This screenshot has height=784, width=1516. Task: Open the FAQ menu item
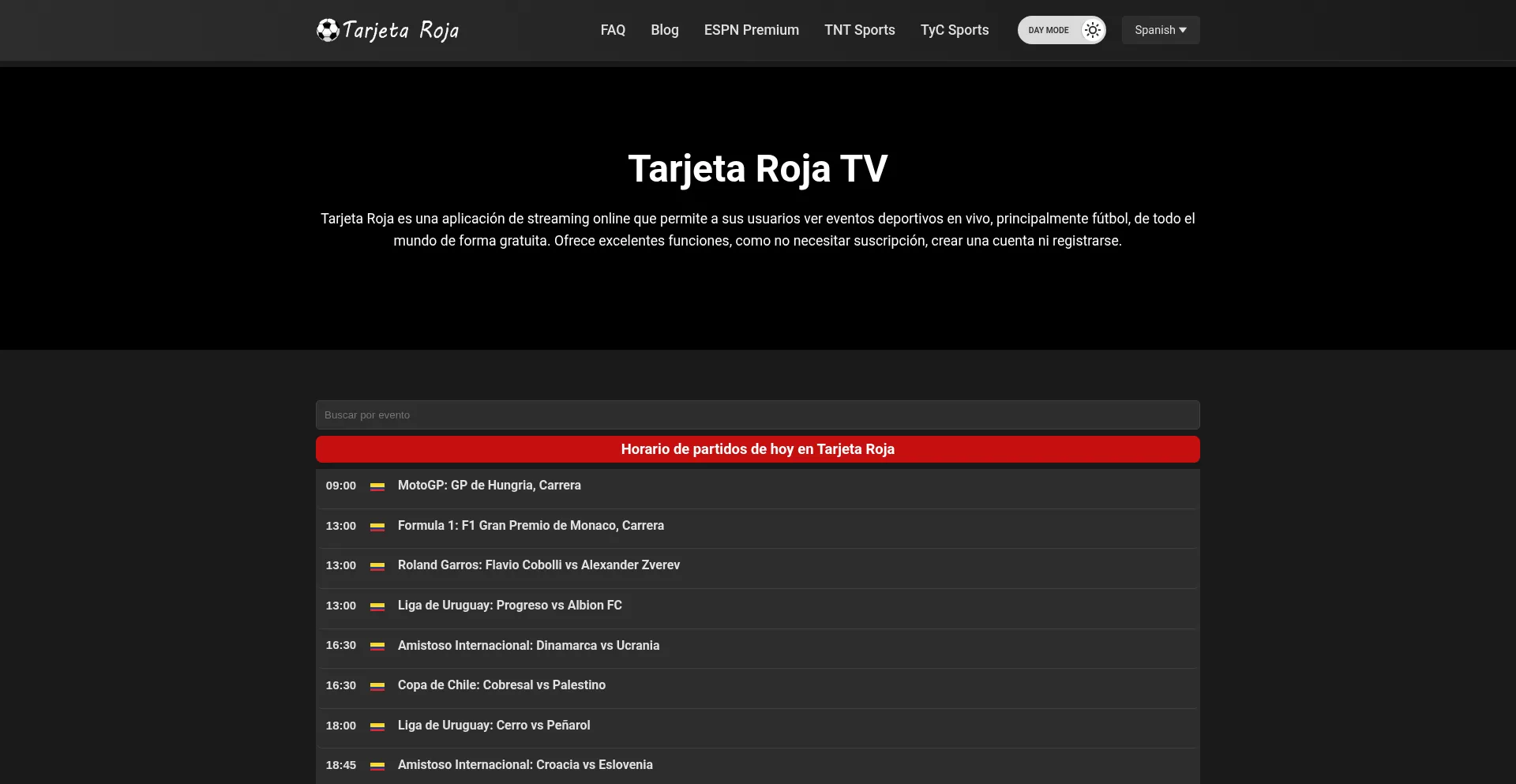coord(613,30)
